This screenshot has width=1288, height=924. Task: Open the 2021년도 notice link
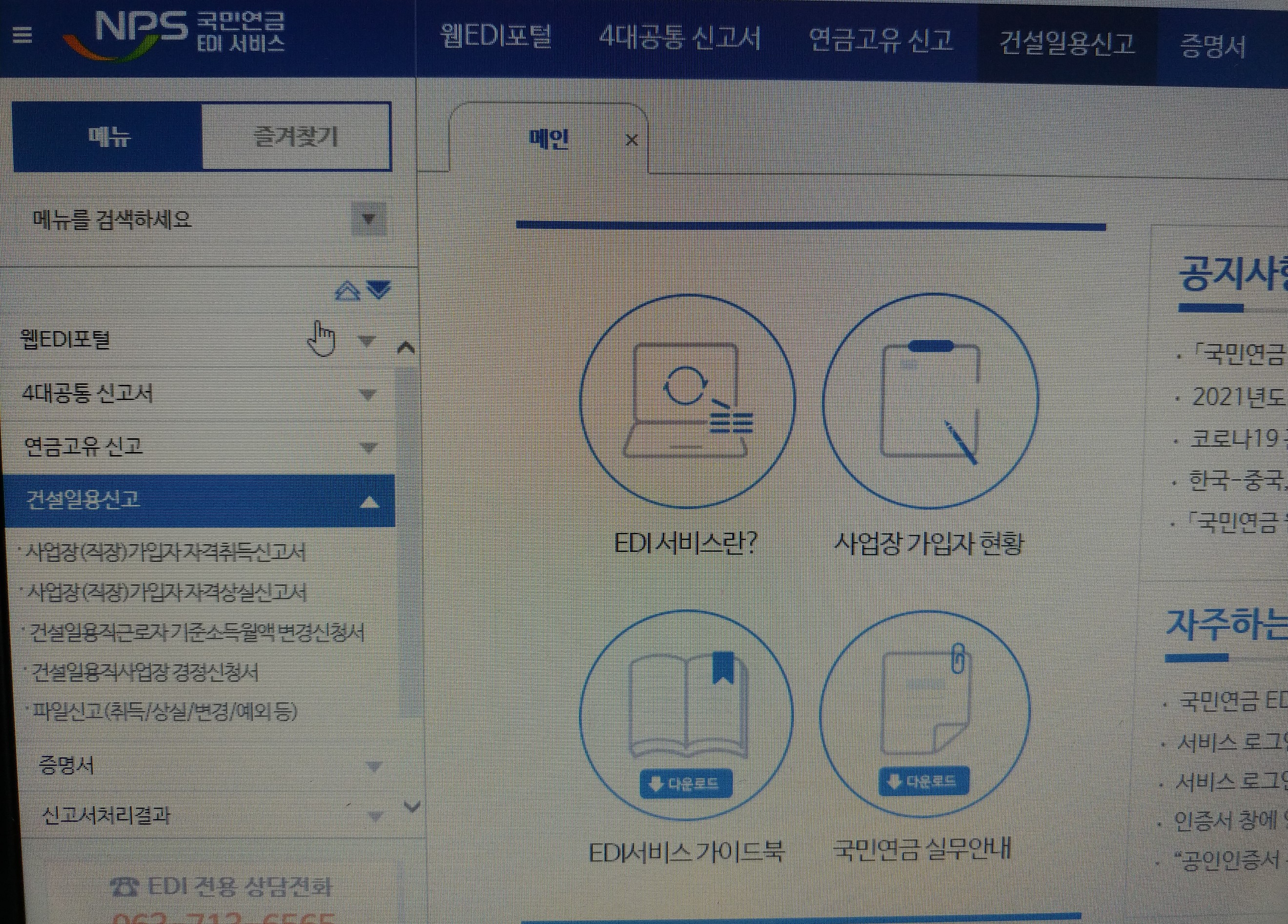[x=1239, y=397]
